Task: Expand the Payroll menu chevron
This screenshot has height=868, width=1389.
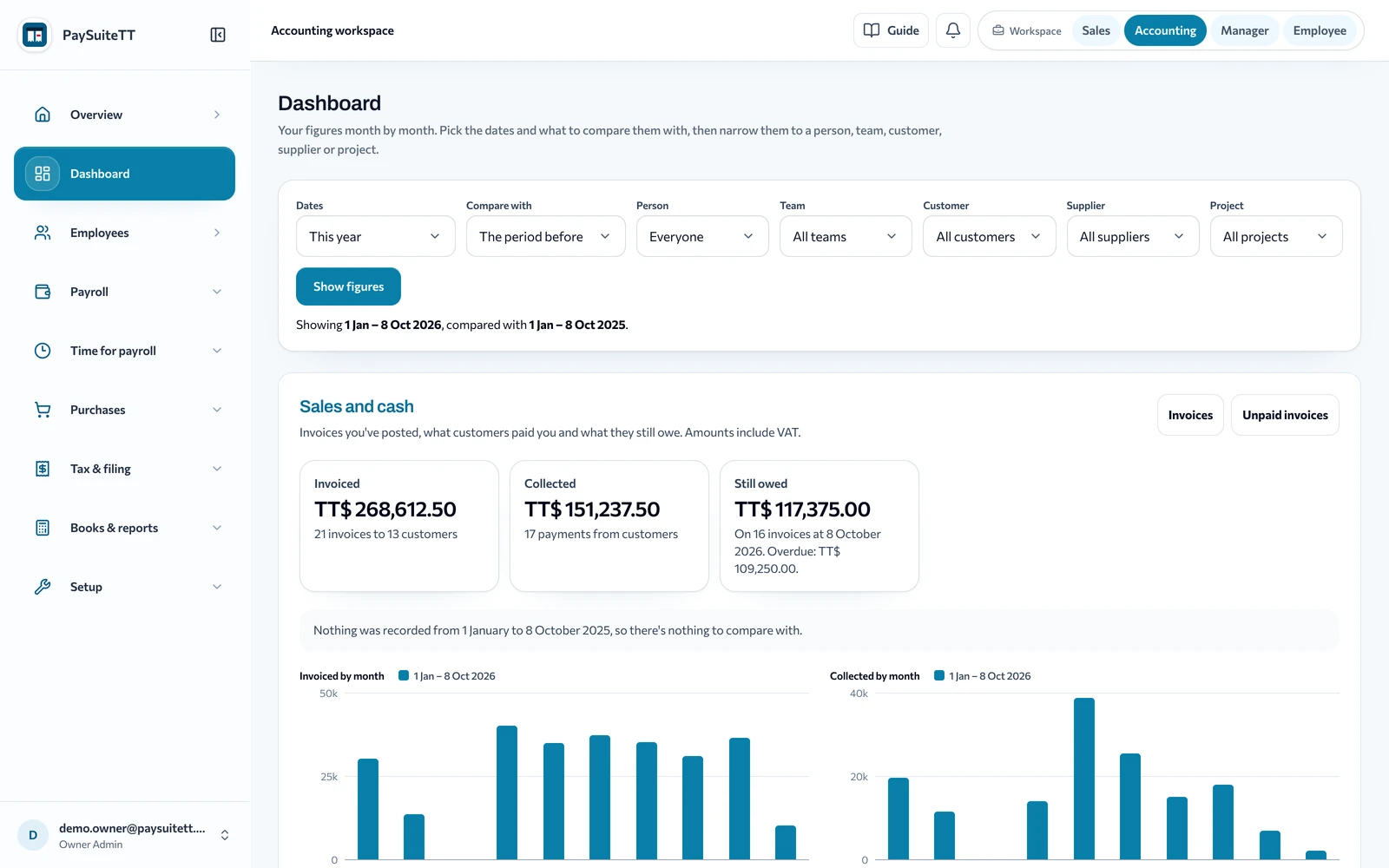Action: [217, 292]
